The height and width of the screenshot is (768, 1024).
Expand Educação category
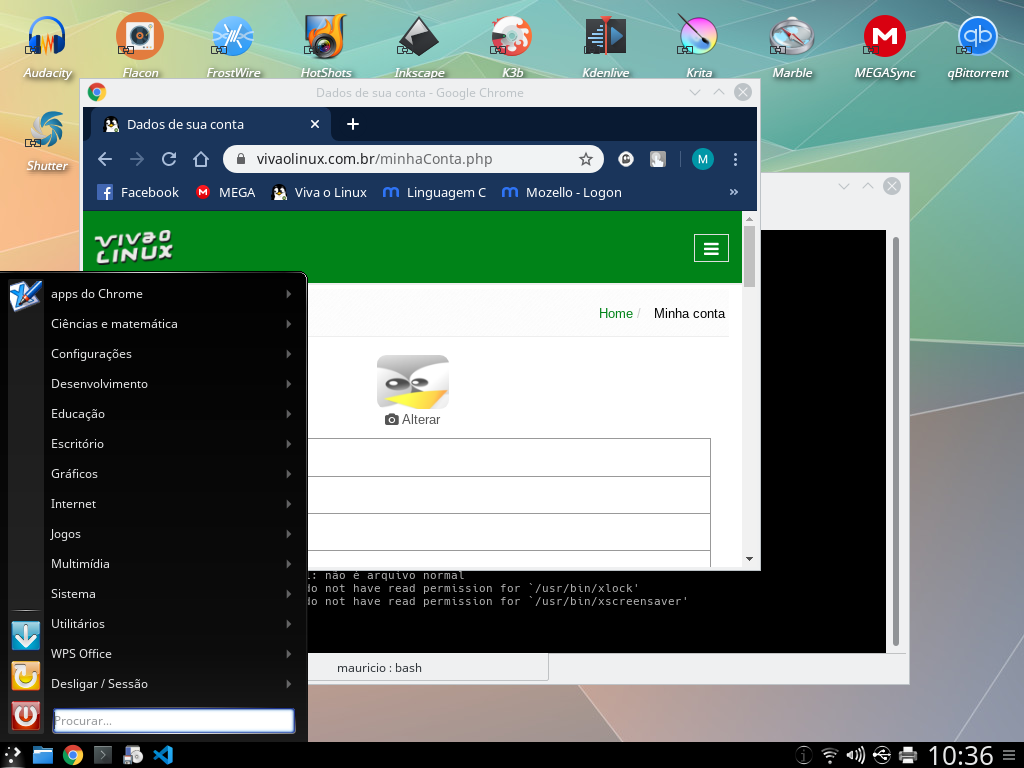(170, 414)
